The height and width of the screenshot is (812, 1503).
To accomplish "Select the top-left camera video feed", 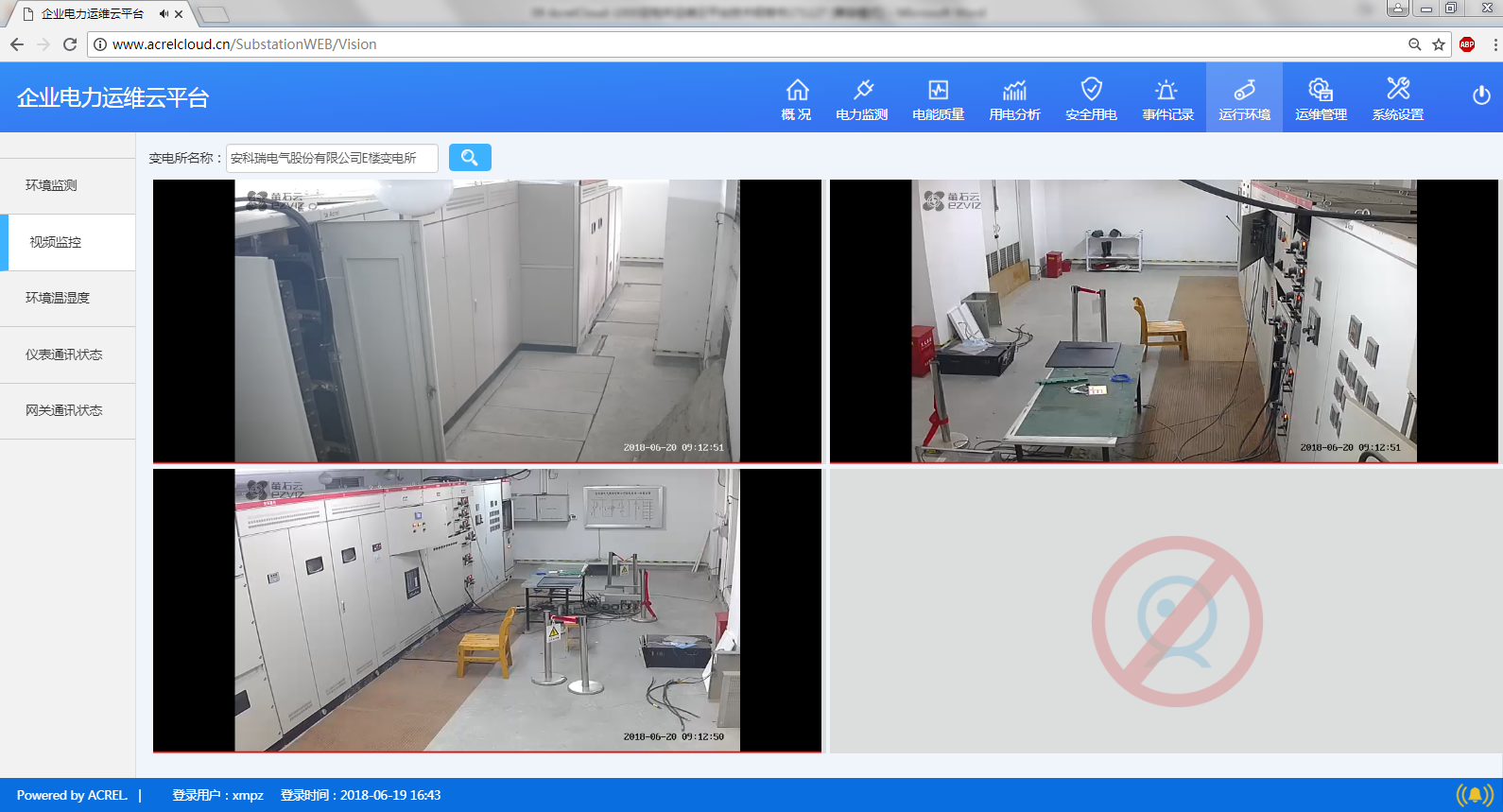I will click(487, 321).
